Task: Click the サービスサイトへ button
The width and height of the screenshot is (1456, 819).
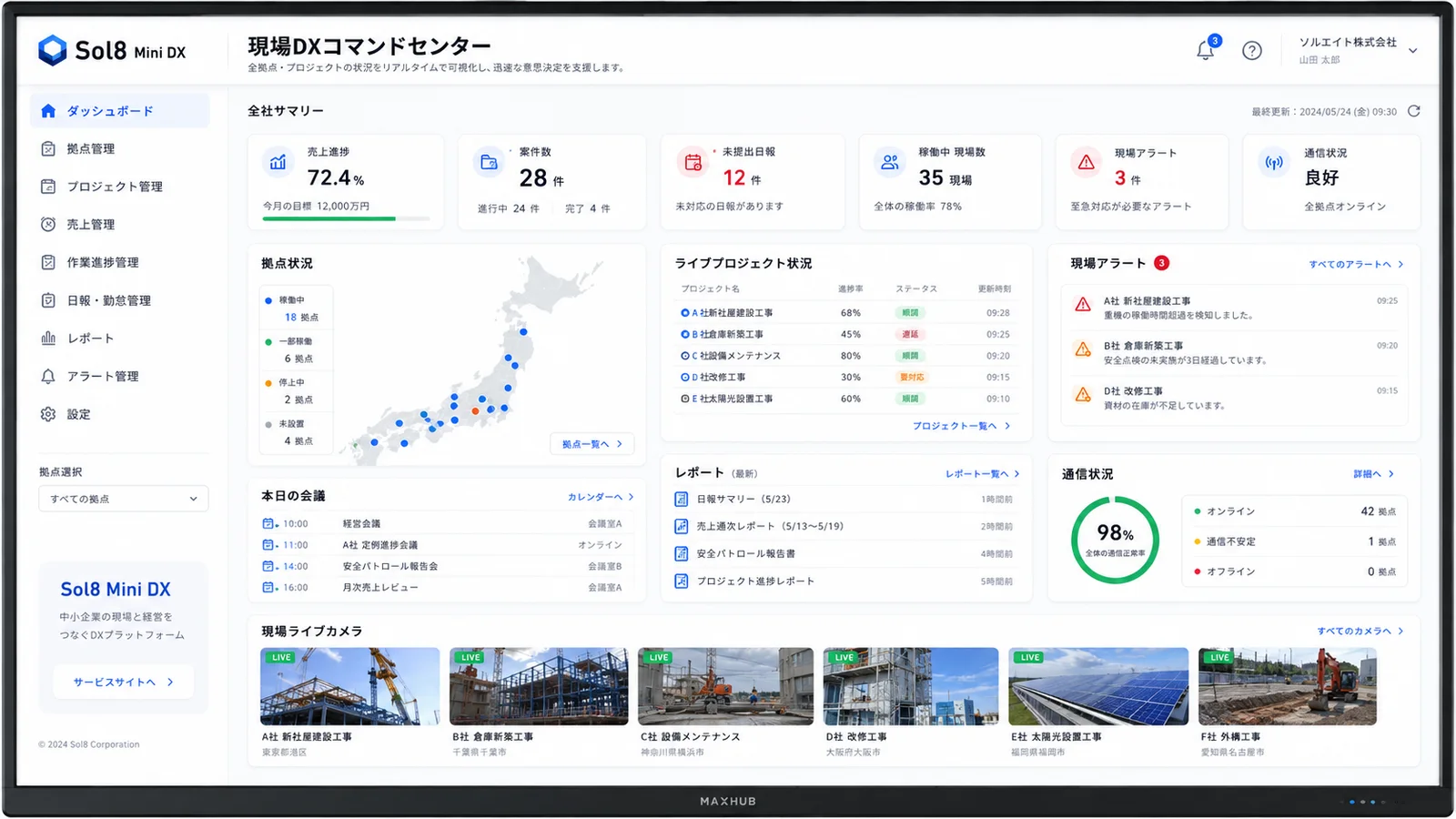Action: click(x=123, y=682)
